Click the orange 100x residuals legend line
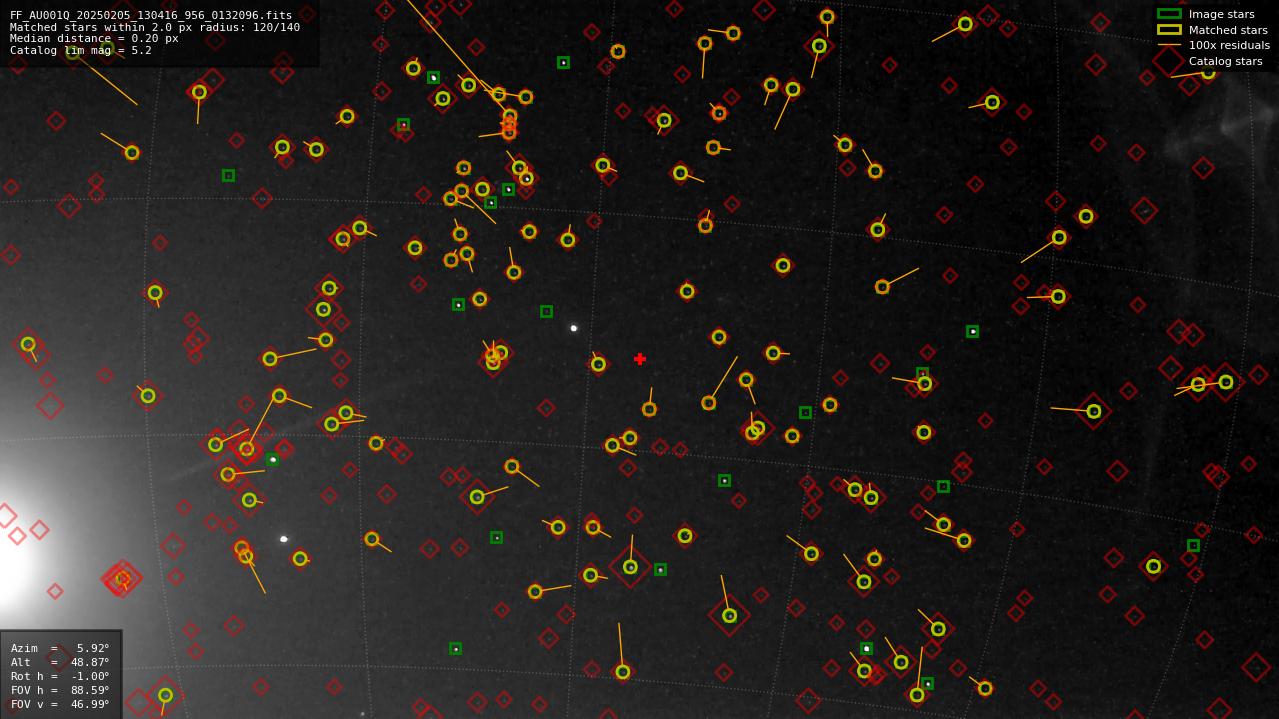 (1169, 45)
